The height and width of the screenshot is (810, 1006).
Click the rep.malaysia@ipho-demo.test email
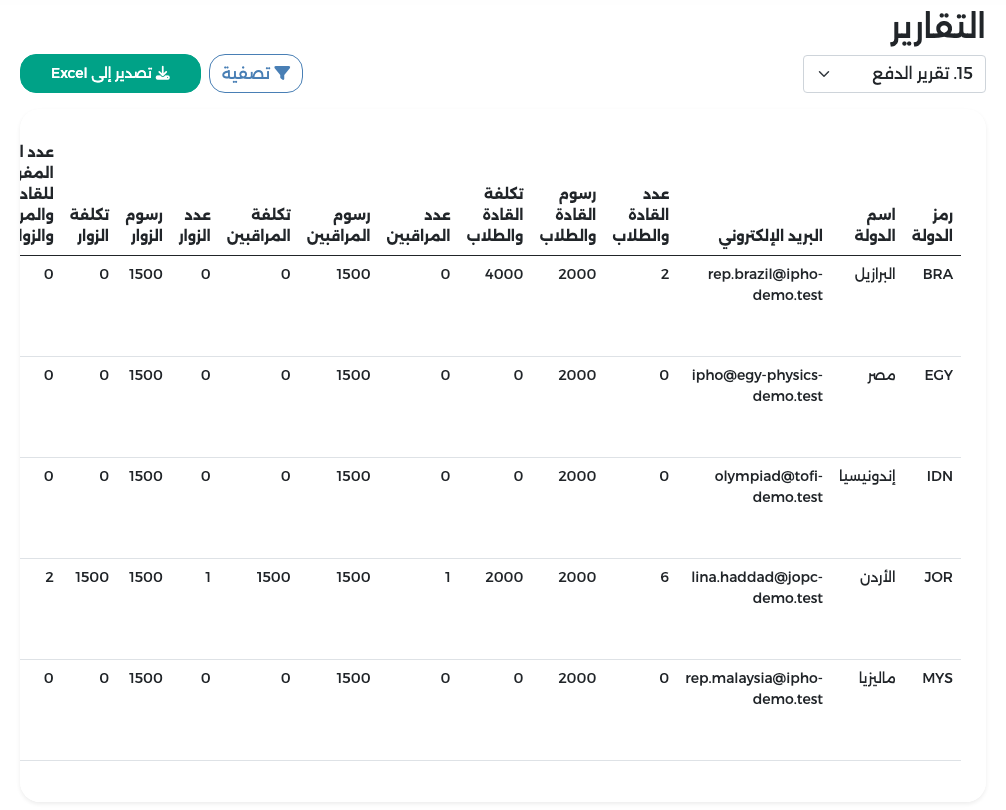pos(754,689)
